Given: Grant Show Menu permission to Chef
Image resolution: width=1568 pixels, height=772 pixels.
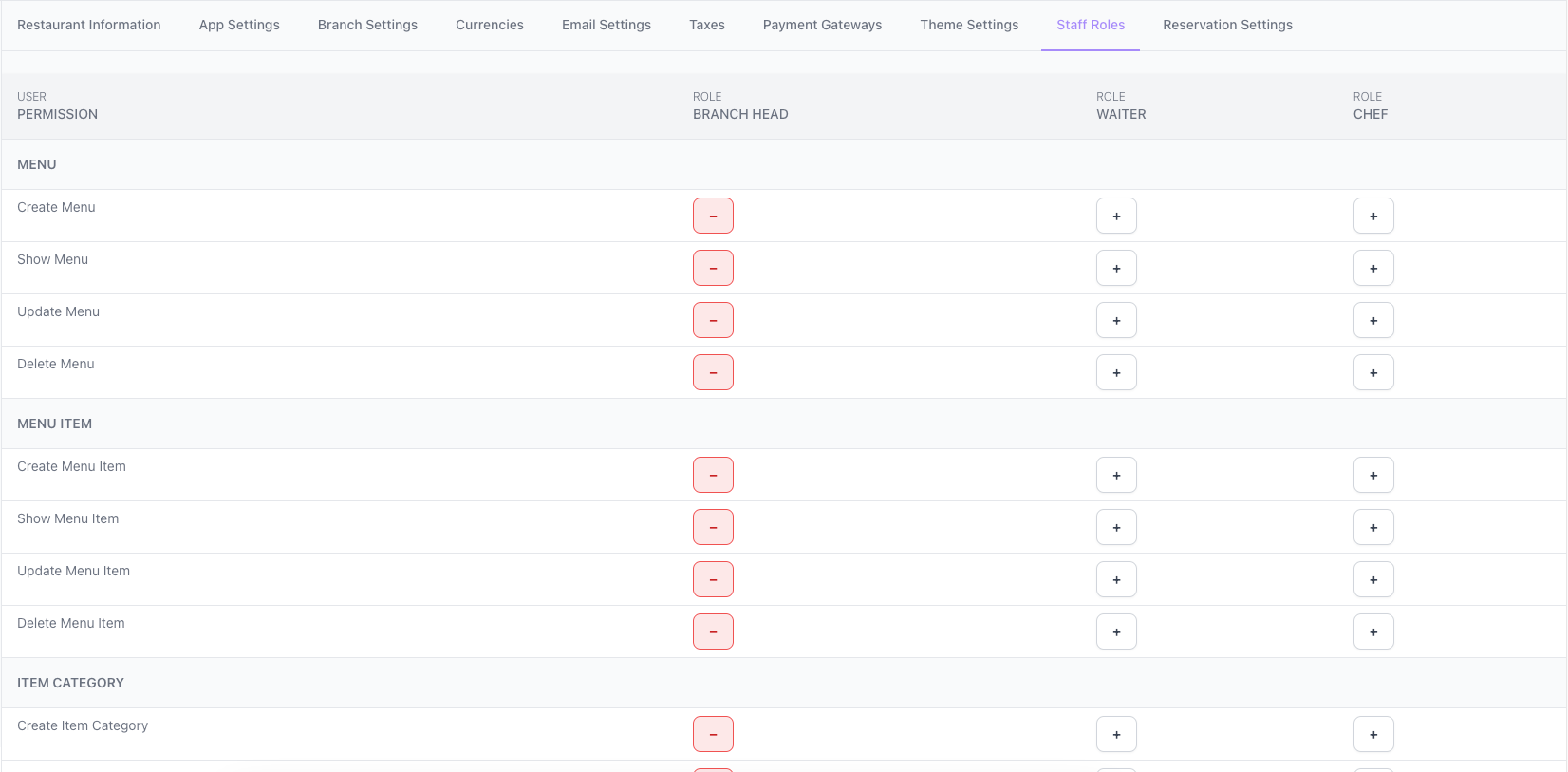Looking at the screenshot, I should click(x=1373, y=268).
